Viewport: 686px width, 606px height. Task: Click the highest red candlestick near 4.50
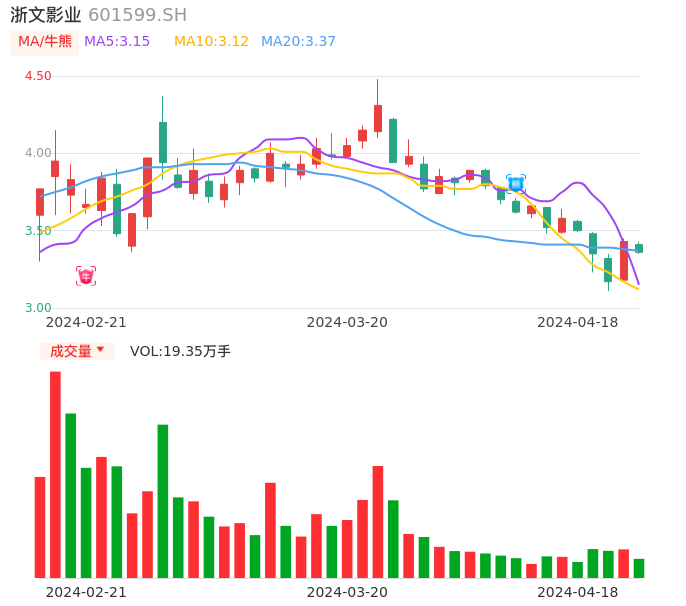click(x=378, y=118)
